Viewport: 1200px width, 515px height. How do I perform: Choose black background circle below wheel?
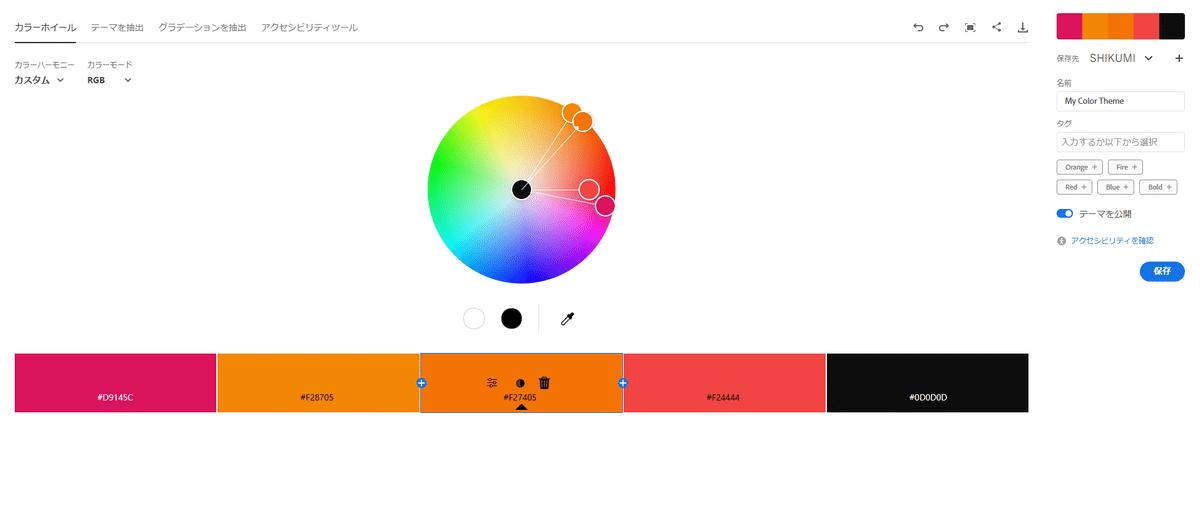[x=511, y=318]
